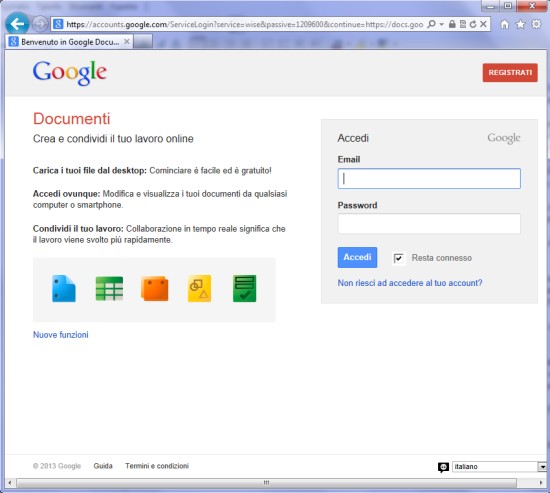
Task: Open Non riesci ad accedere link
Action: coord(410,283)
